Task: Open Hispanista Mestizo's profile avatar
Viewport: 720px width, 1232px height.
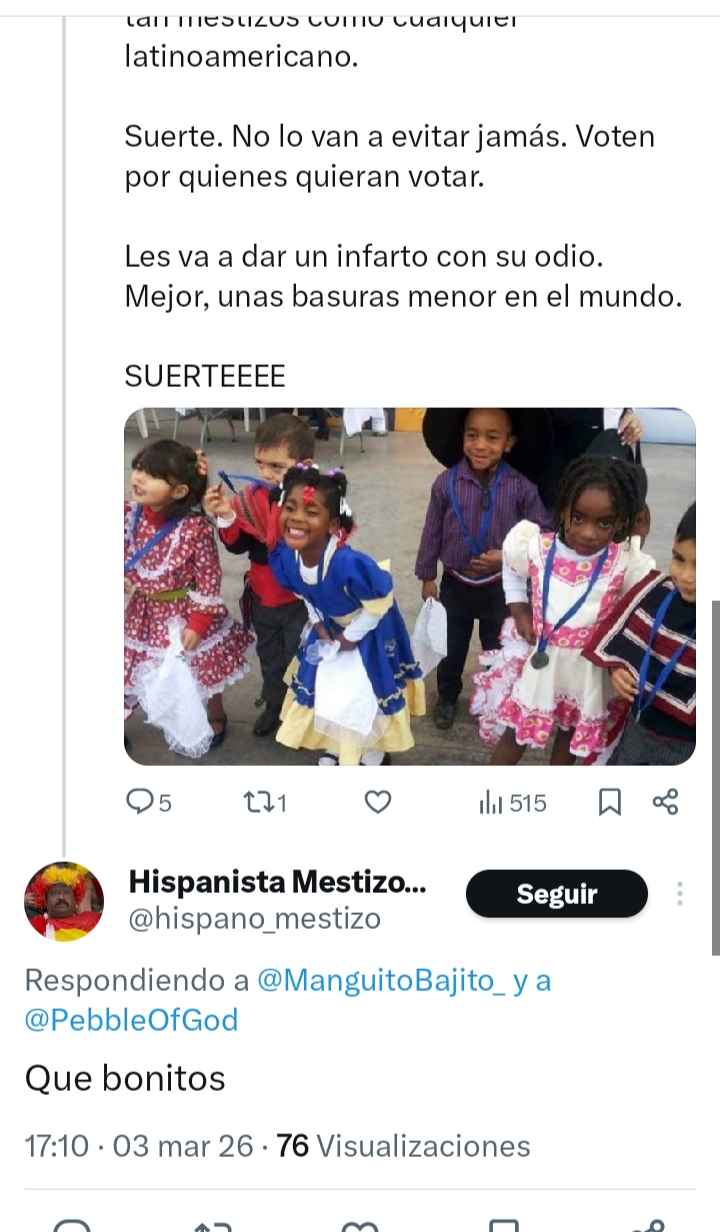Action: point(64,901)
